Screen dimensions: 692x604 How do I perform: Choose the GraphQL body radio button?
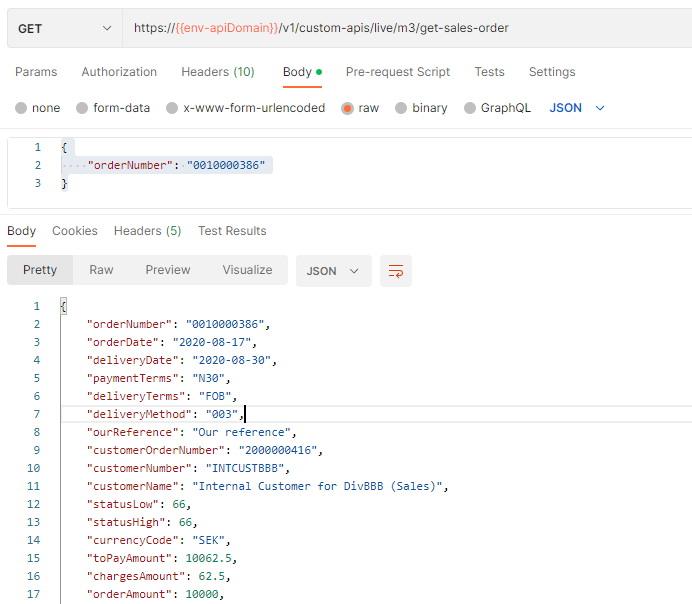[x=470, y=108]
